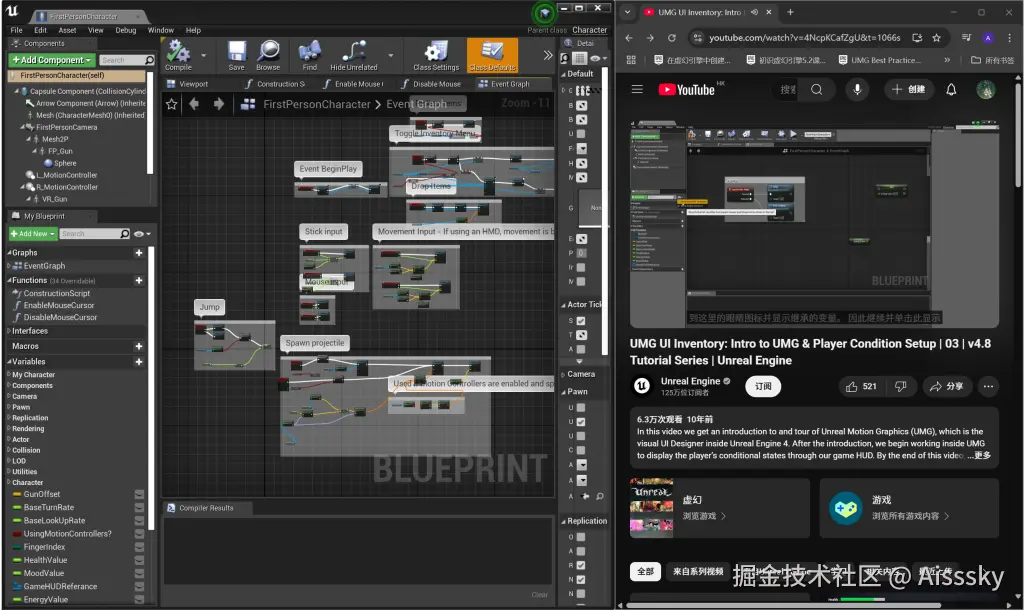Open the video more-actions ellipsis
1024x610 pixels.
point(988,387)
